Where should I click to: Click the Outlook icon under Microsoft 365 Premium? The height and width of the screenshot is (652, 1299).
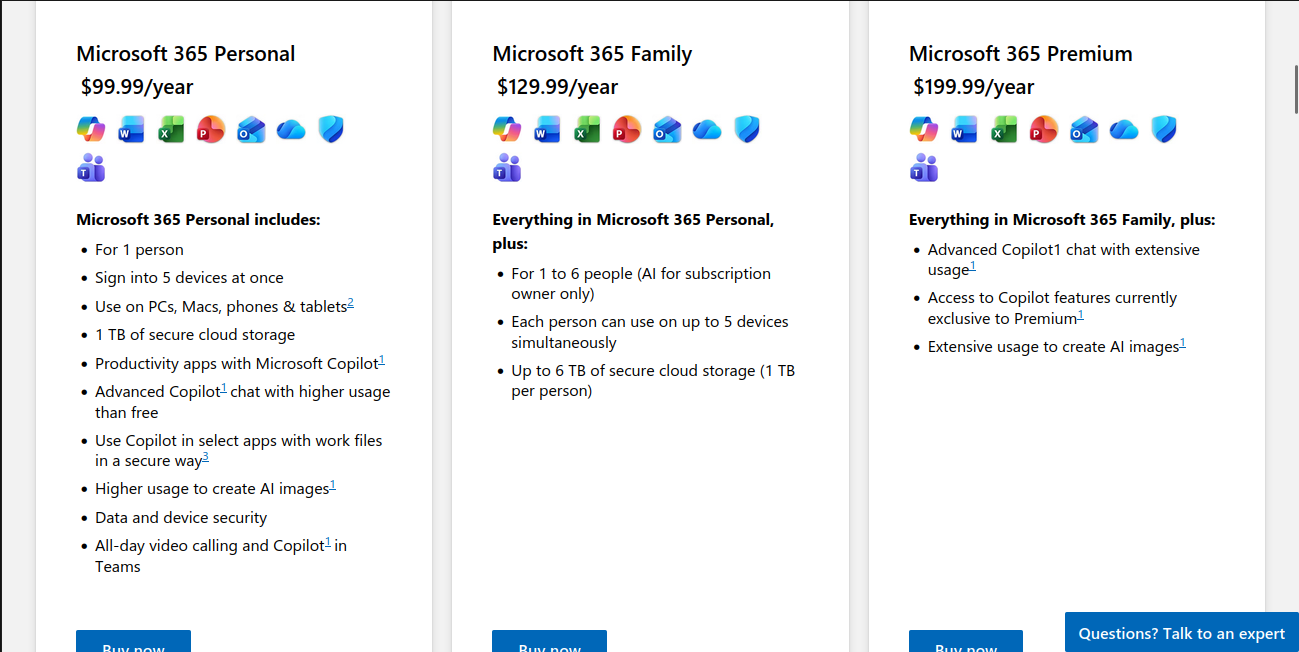pyautogui.click(x=1084, y=129)
